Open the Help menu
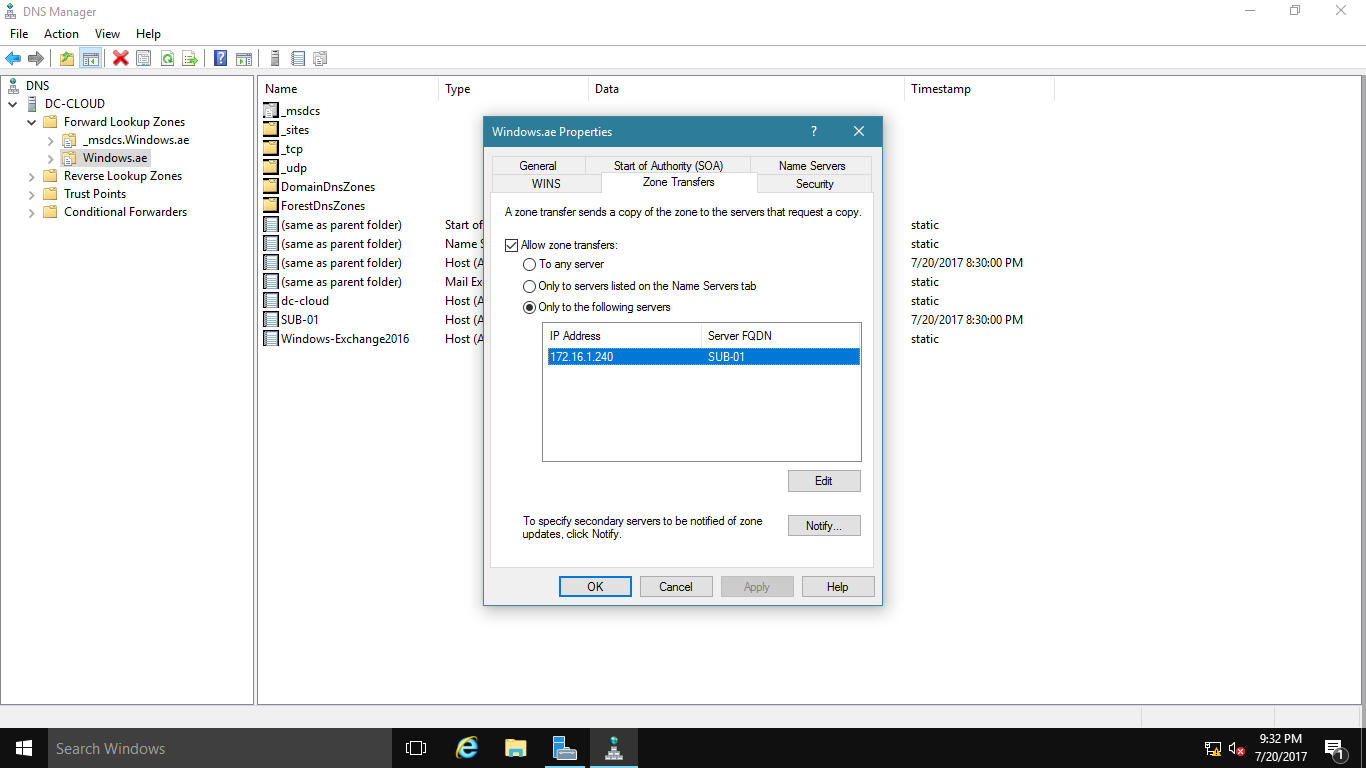Screen dimensions: 1366x768 pos(148,34)
